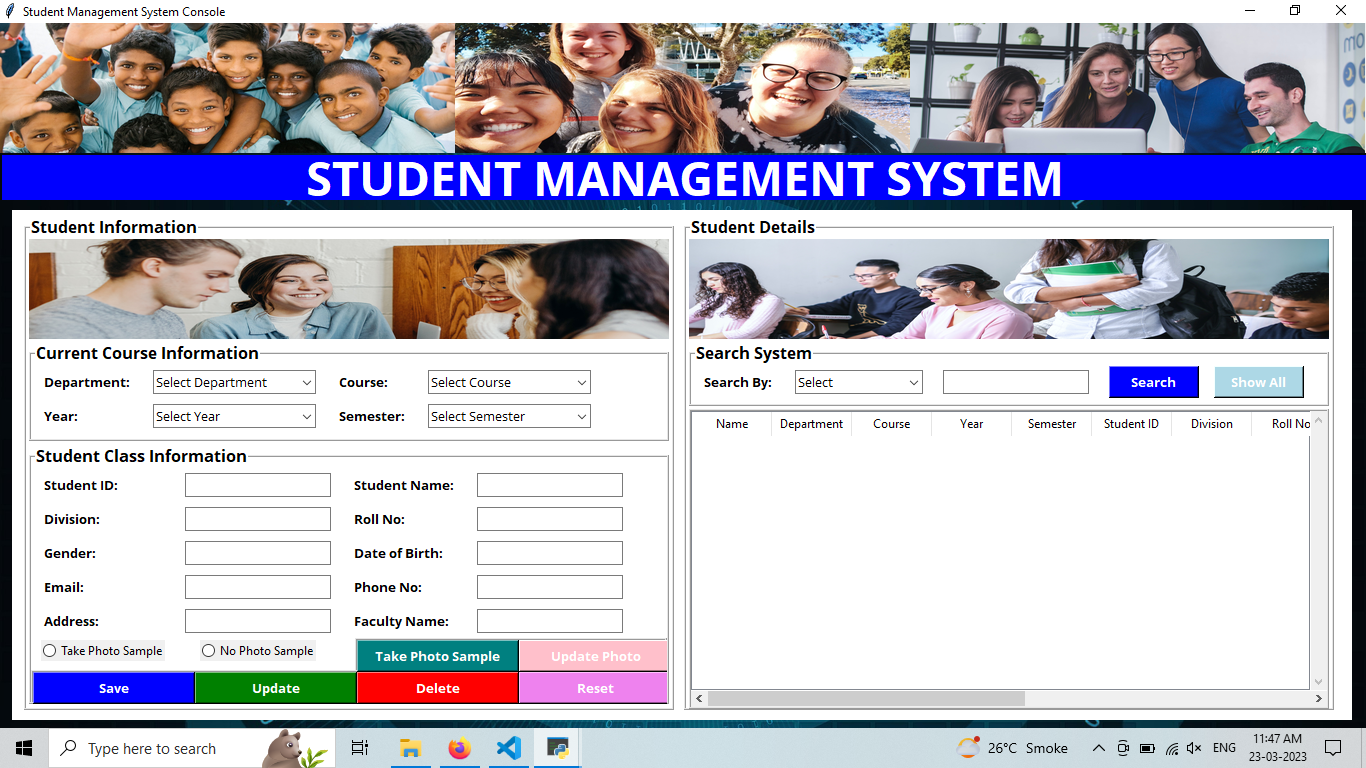Viewport: 1366px width, 768px height.
Task: Click the Department column header
Action: (811, 424)
